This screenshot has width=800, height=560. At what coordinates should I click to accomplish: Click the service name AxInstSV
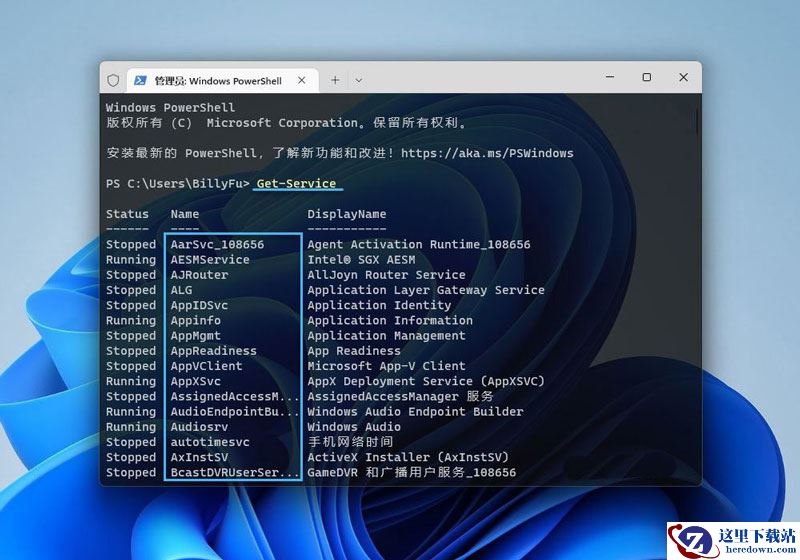pos(199,457)
